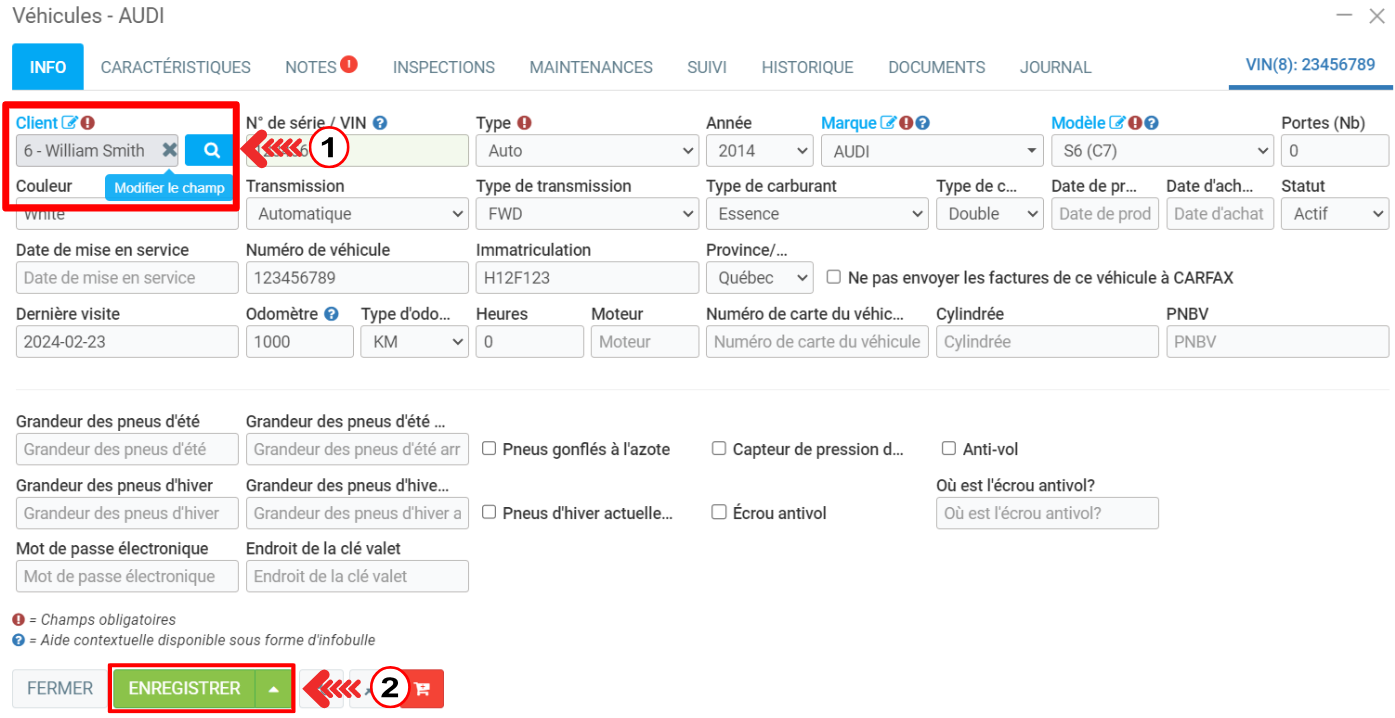Screen dimensions: 1395x718
Task: Enable the CARFAX invoice exclusion checkbox
Action: 834,277
